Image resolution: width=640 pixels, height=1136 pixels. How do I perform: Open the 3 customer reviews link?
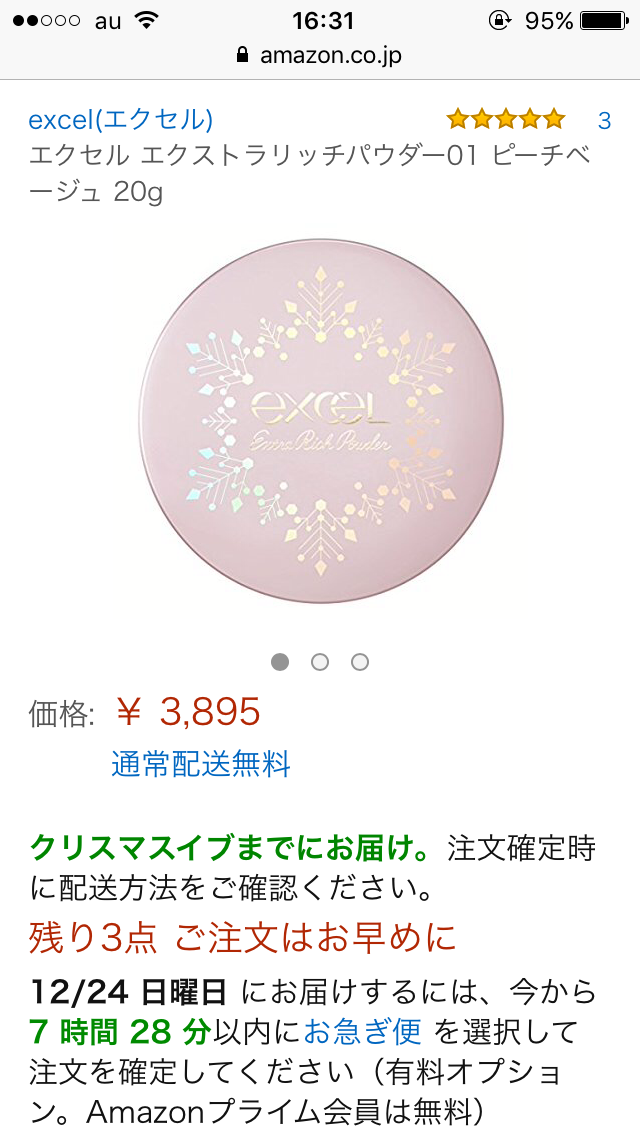coord(604,120)
